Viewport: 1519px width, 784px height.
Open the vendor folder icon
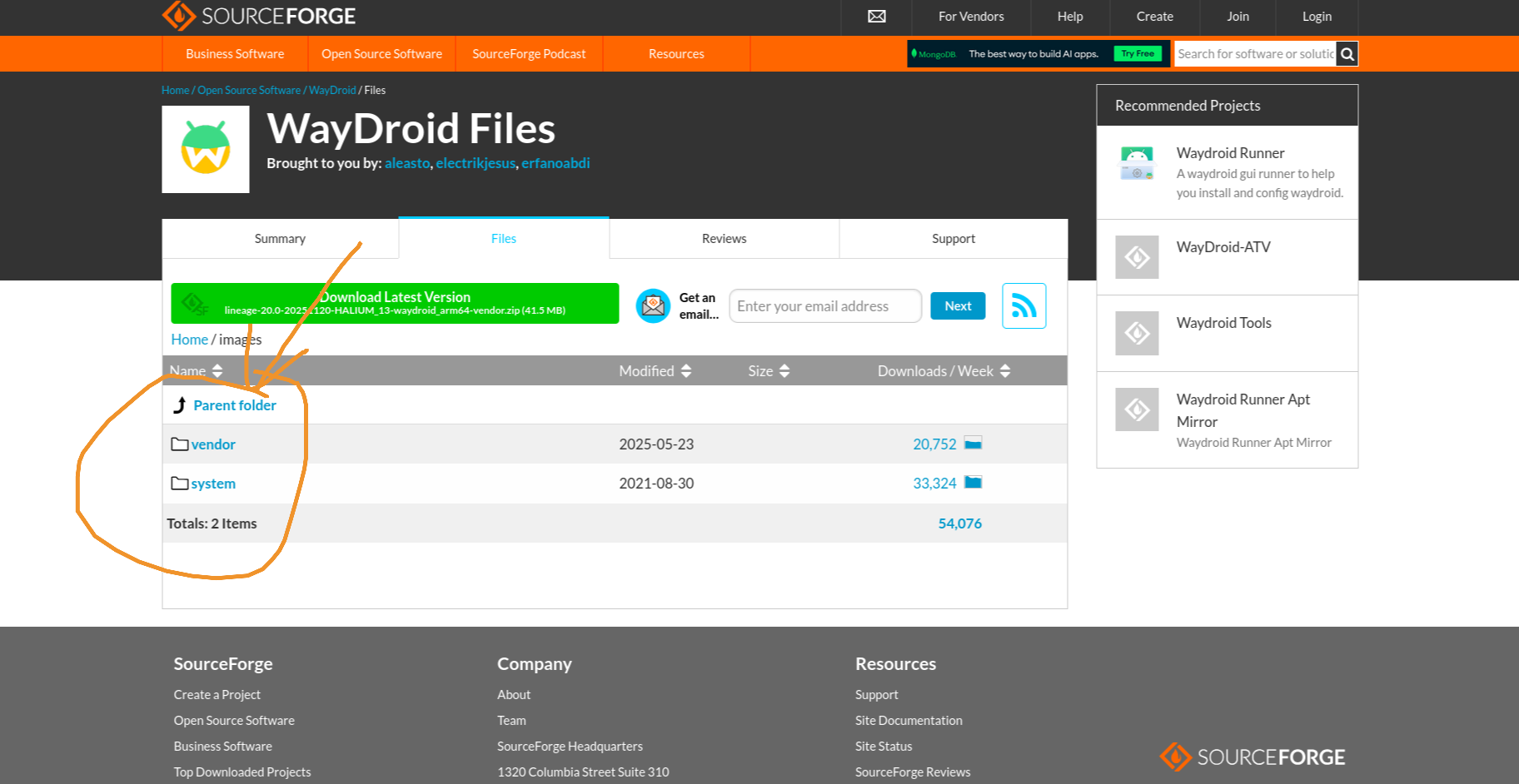click(x=180, y=444)
